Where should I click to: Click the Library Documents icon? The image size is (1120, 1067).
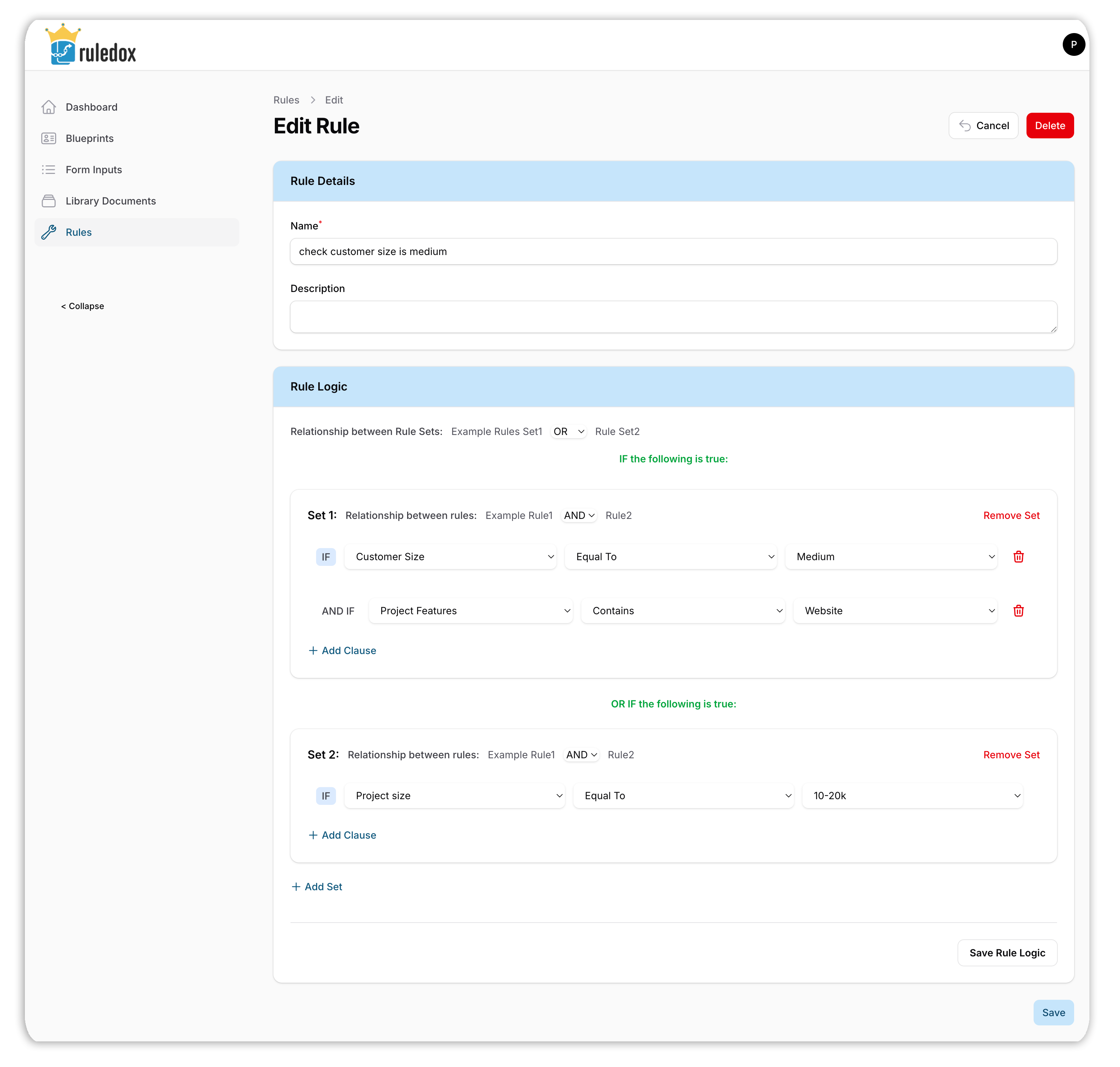[x=49, y=201]
